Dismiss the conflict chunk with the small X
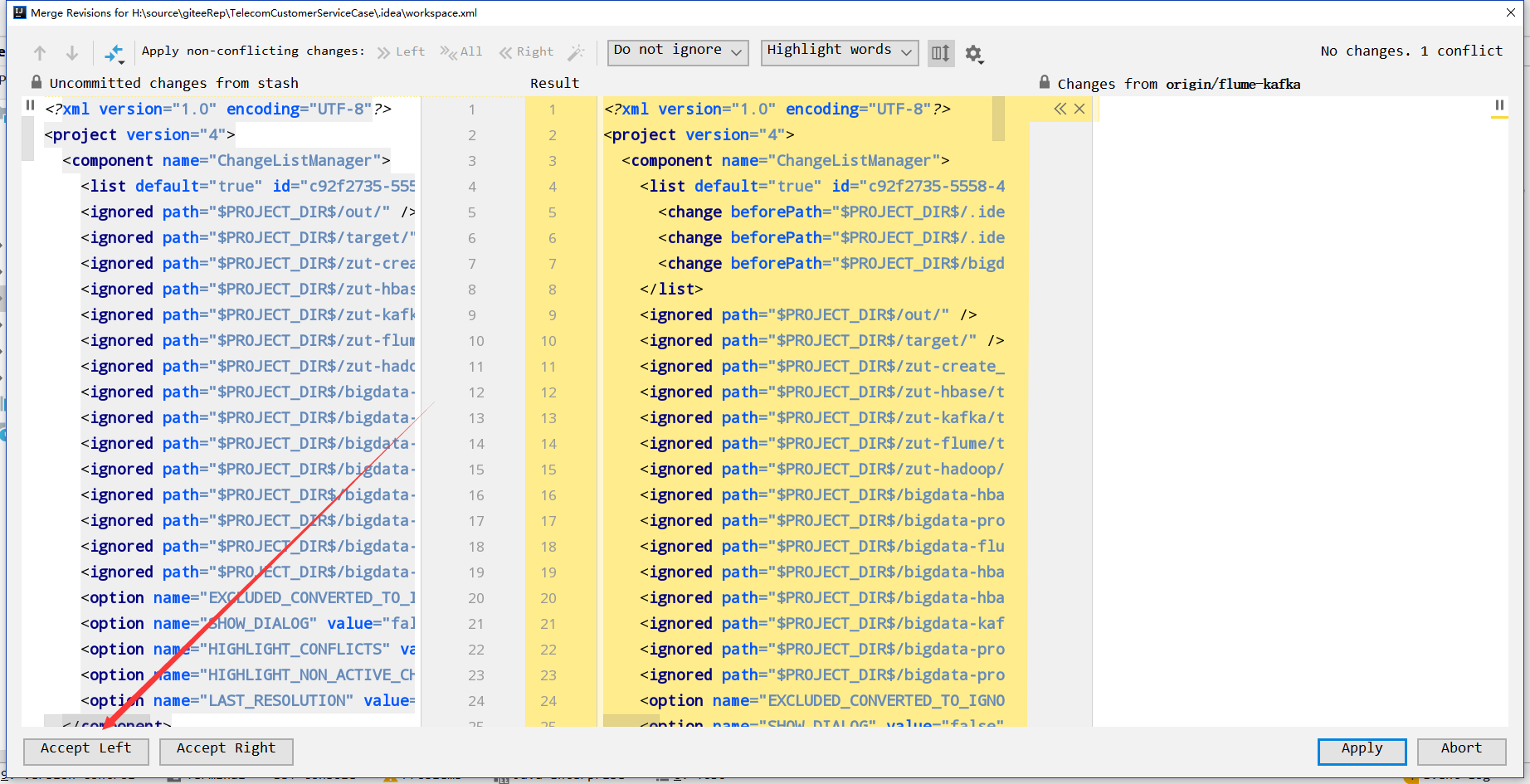The image size is (1530, 784). [1079, 108]
